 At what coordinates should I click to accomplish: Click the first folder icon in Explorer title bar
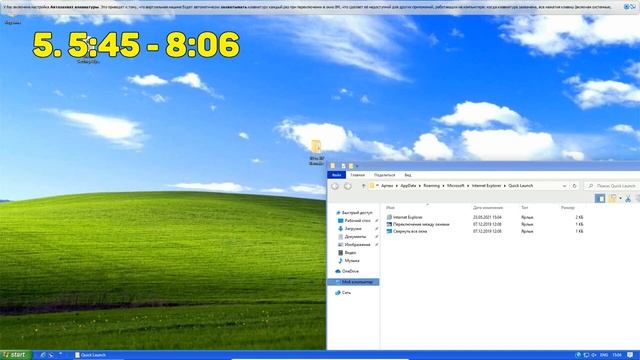(333, 166)
